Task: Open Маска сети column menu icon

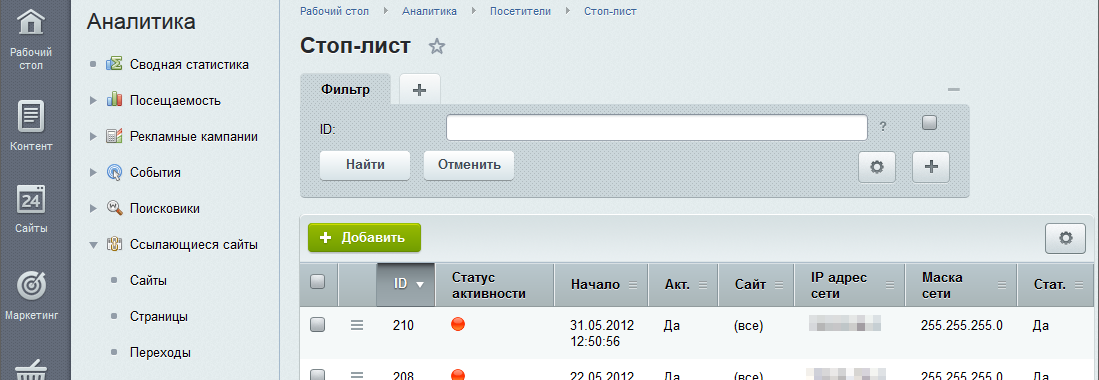Action: (1002, 285)
